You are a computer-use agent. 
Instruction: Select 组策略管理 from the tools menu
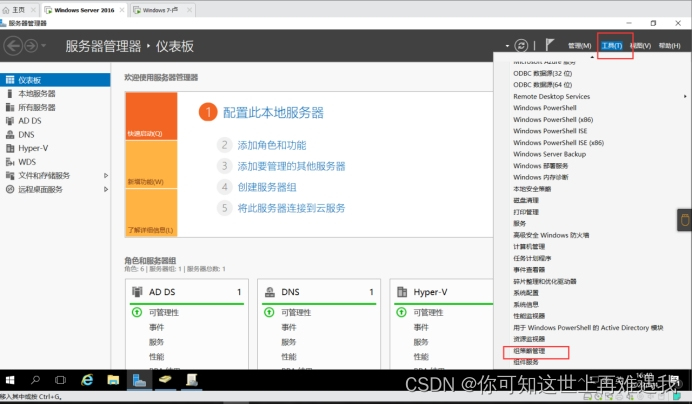529,351
